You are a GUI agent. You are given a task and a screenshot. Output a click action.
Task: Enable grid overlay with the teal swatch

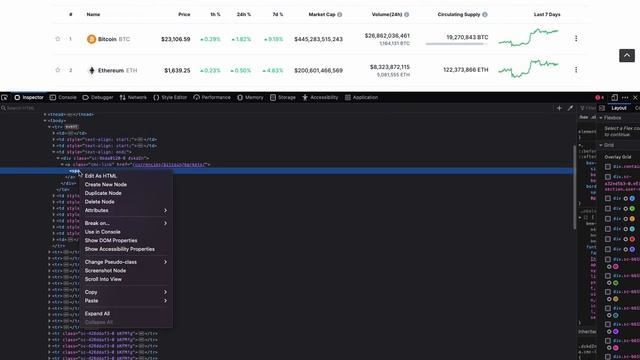[x=608, y=229]
